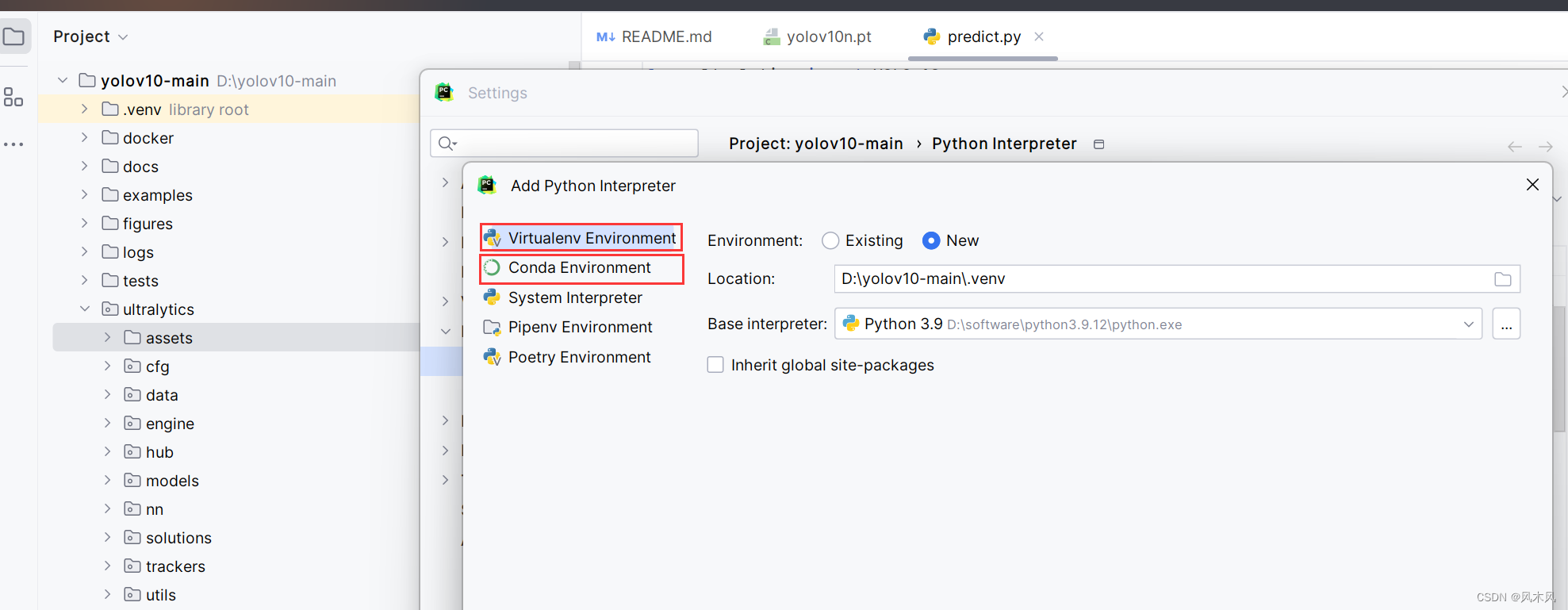The width and height of the screenshot is (1568, 610).
Task: Expand the docker folder
Action: point(85,137)
